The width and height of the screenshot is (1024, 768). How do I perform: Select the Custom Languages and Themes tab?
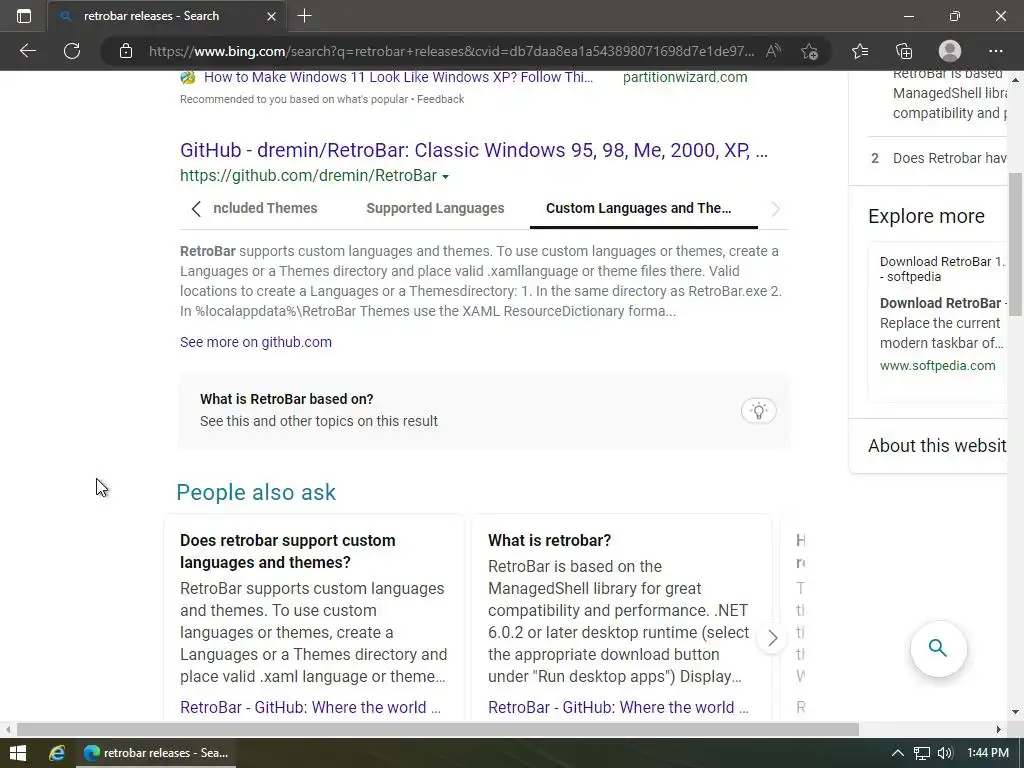639,208
